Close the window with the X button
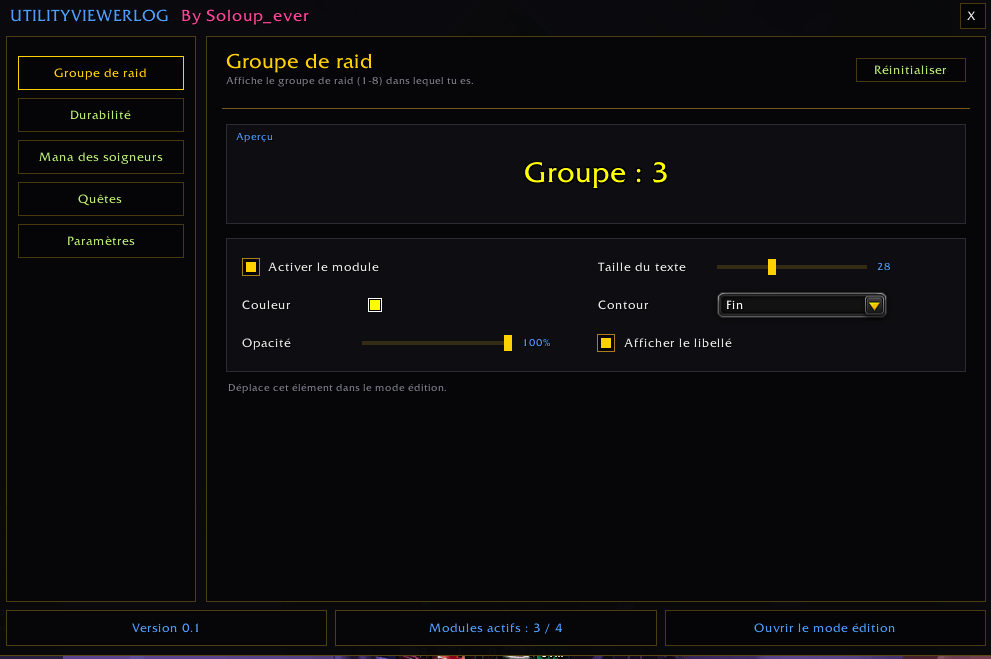Screen dimensions: 991x659 (x=971, y=16)
